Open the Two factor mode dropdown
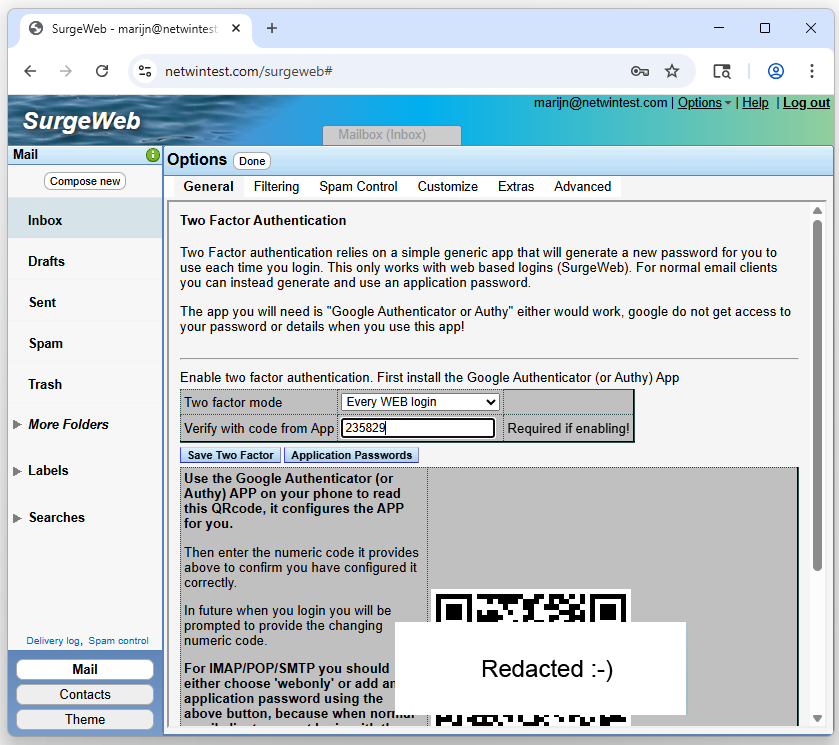Screen dimensions: 839x745 pyautogui.click(x=420, y=402)
